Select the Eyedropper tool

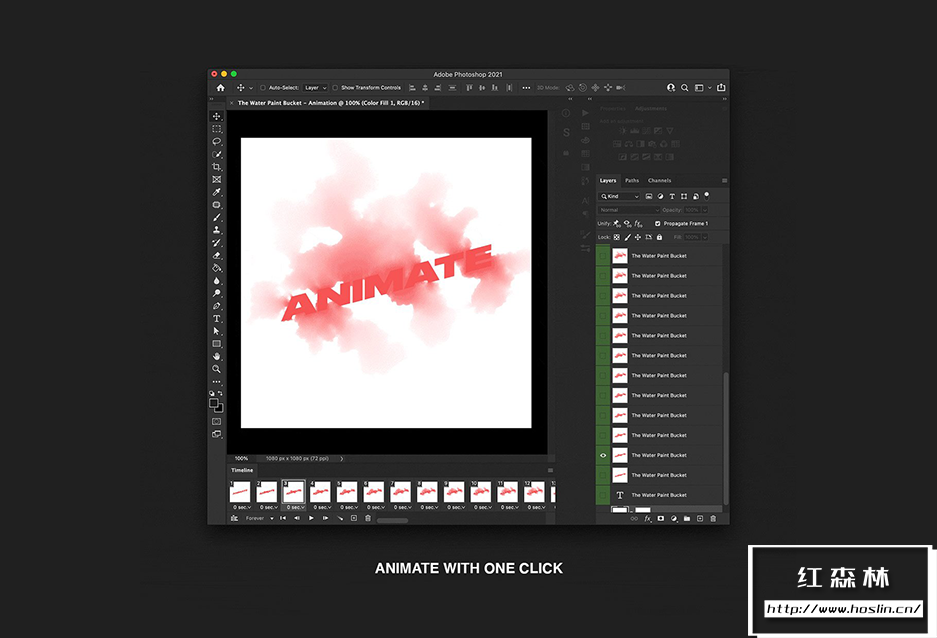pyautogui.click(x=216, y=192)
